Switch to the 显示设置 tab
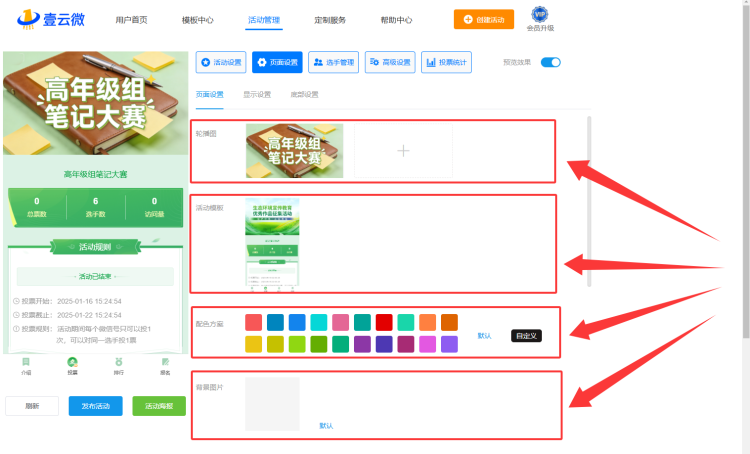Screen dimensions: 750x454 click(x=257, y=94)
